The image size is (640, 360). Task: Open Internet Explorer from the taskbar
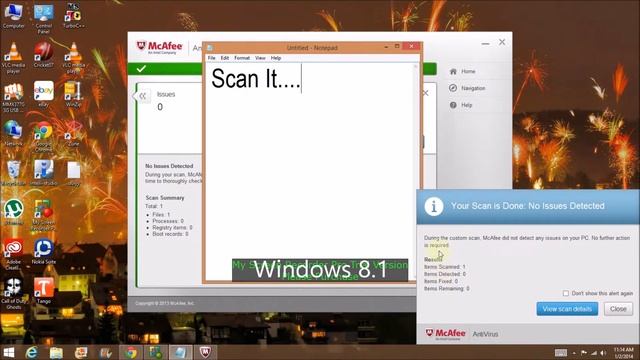pos(31,352)
